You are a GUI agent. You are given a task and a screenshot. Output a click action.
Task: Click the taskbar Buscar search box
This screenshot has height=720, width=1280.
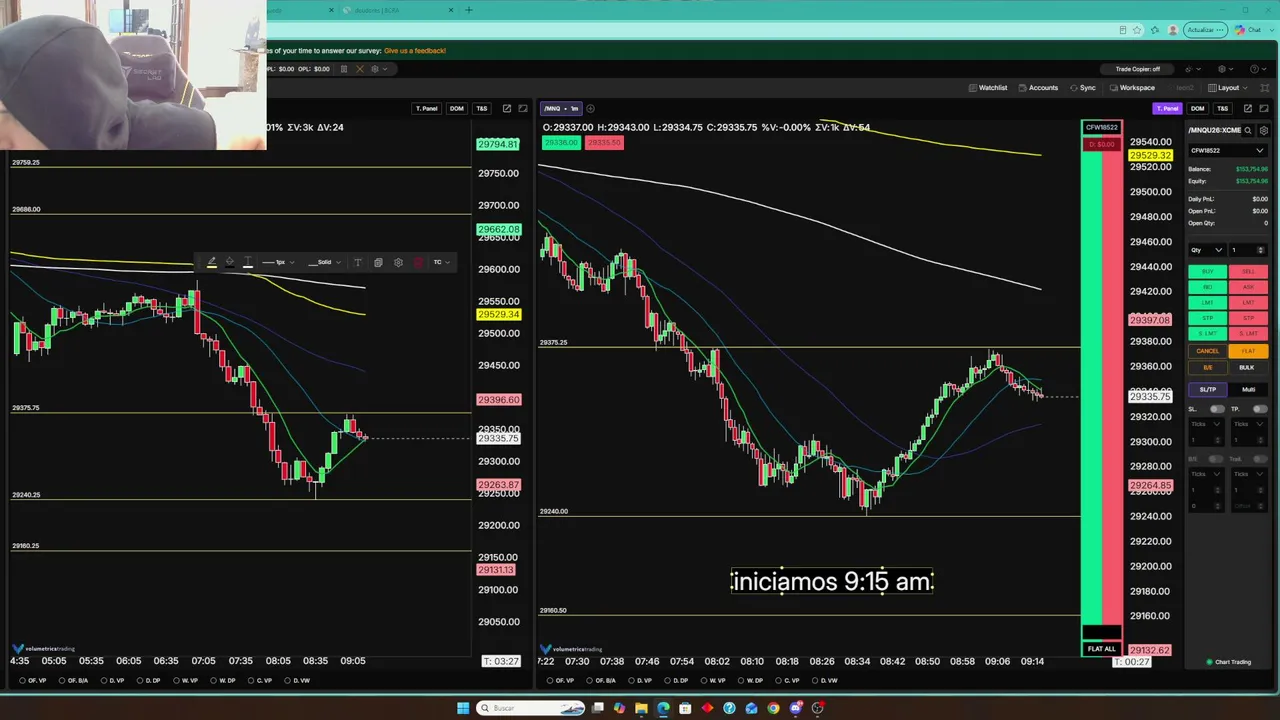(x=528, y=708)
